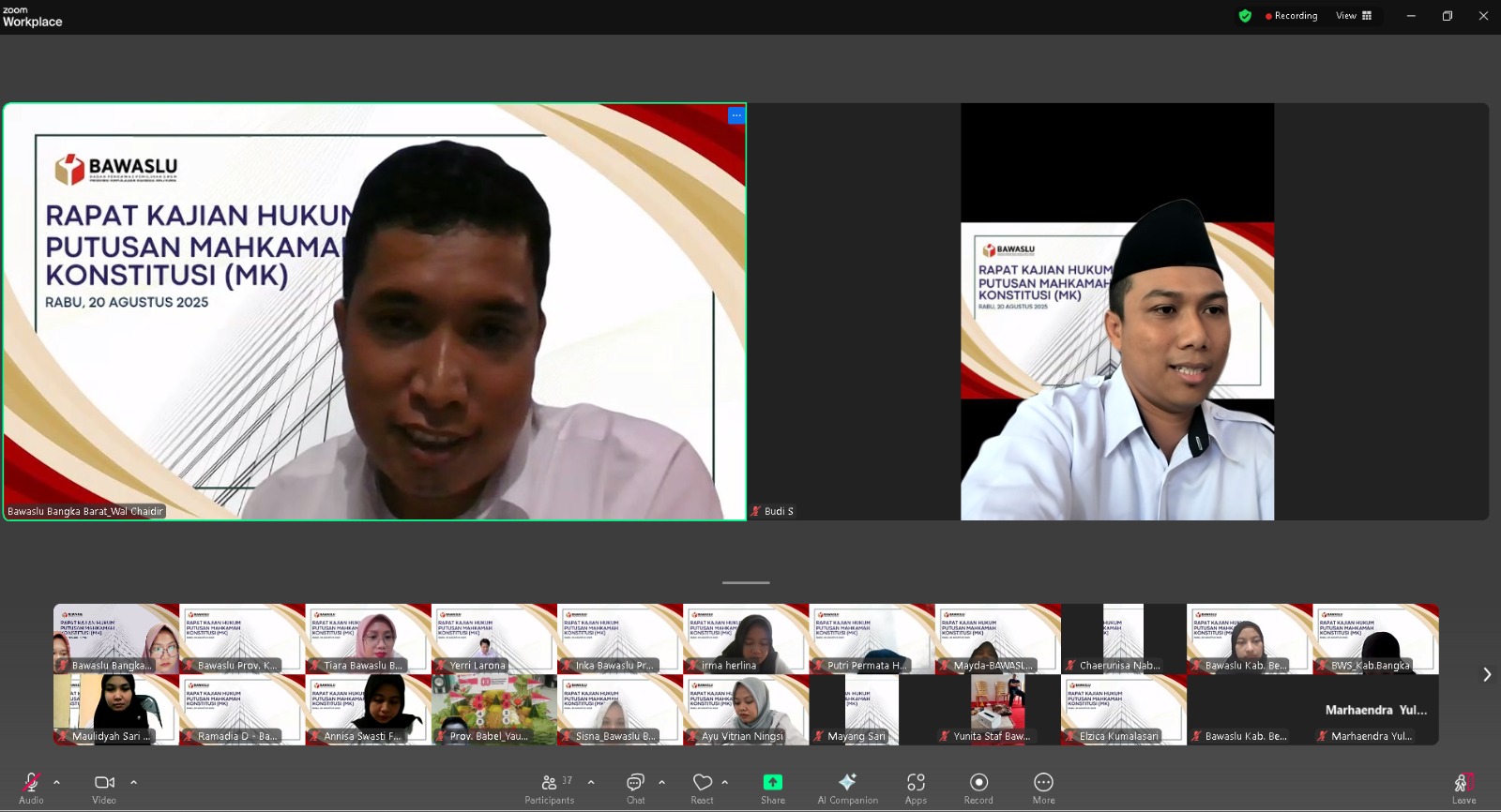Screen dimensions: 1501x812
Task: Toggle the Video camera button
Action: pyautogui.click(x=104, y=787)
